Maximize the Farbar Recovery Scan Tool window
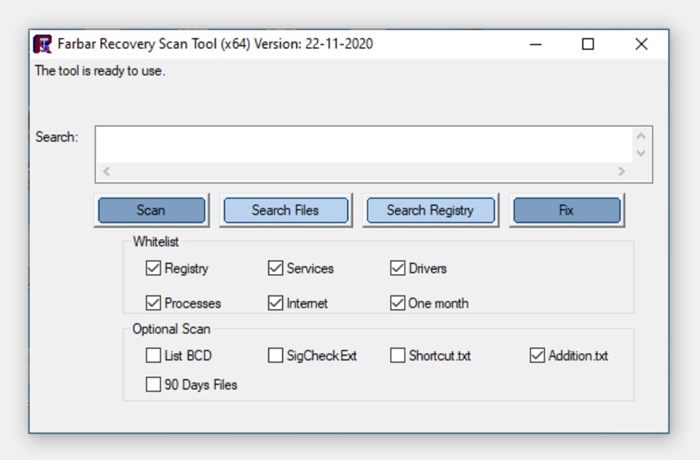The width and height of the screenshot is (700, 460). pos(588,44)
